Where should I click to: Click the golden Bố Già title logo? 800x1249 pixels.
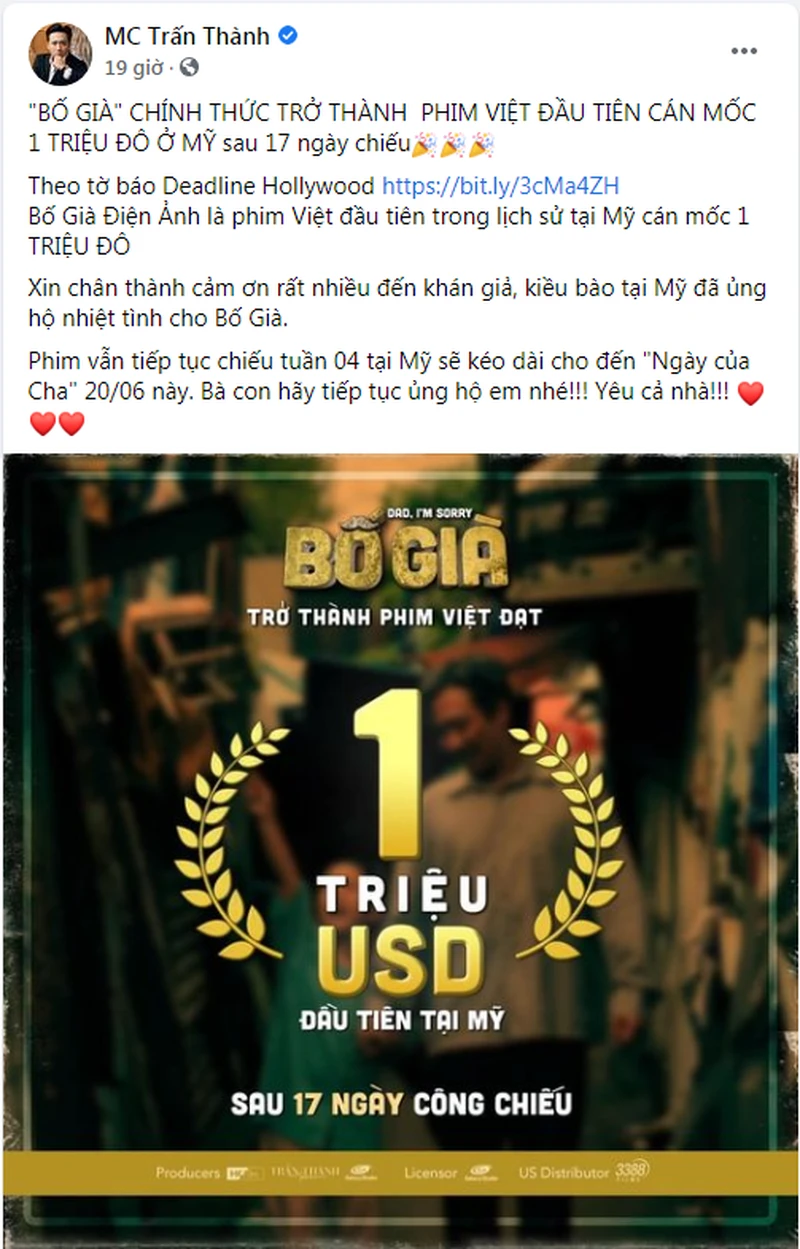click(x=394, y=555)
